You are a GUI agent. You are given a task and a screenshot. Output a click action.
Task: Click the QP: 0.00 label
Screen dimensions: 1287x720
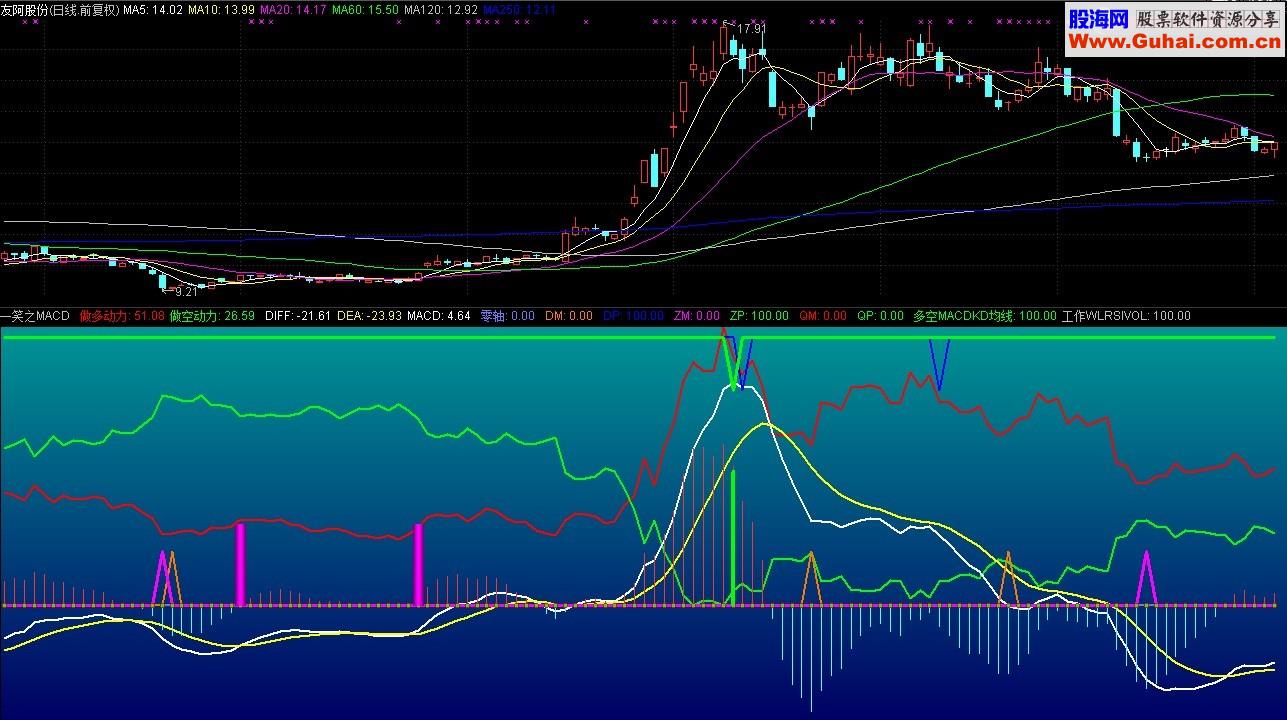tap(880, 316)
